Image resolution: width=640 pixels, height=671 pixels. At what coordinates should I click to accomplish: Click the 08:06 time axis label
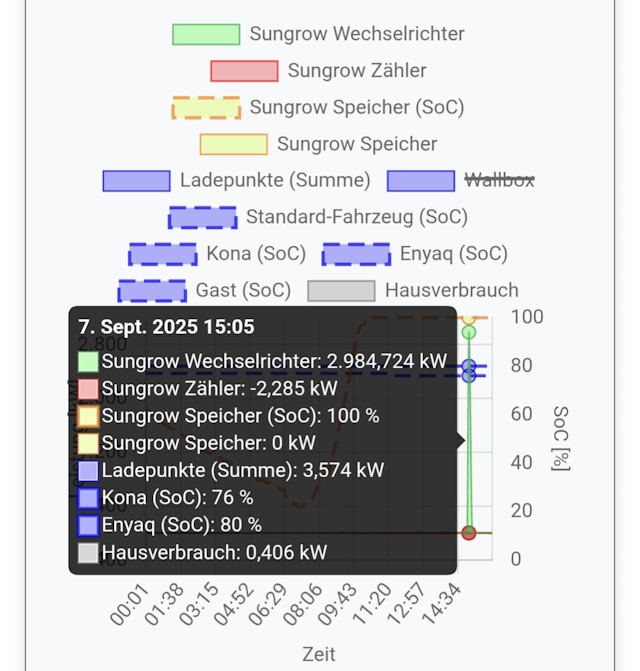[x=302, y=604]
